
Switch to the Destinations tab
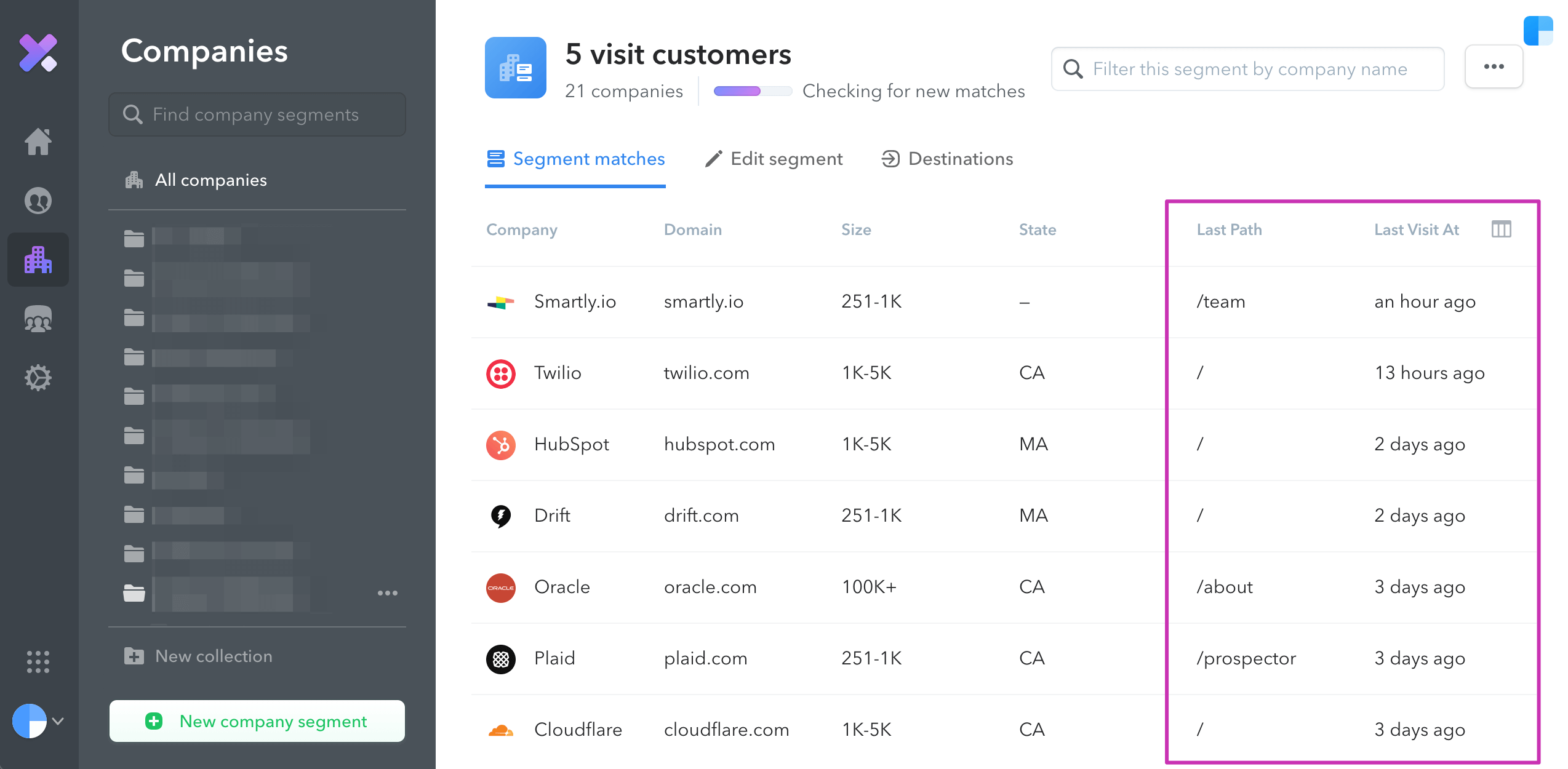(x=948, y=159)
